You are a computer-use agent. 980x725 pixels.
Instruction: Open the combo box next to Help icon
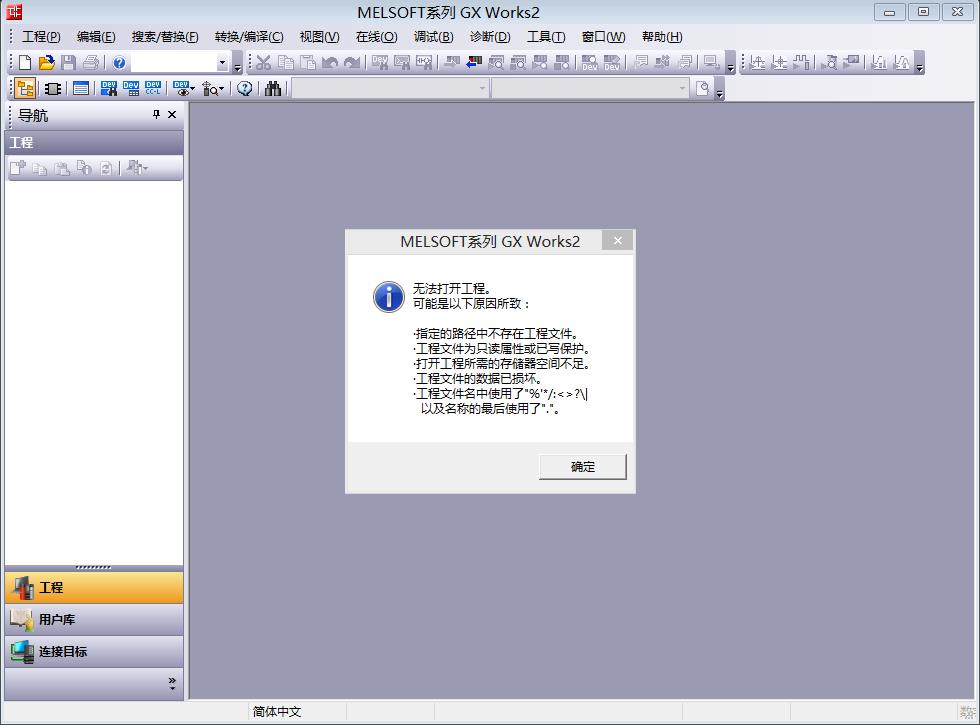tap(222, 62)
